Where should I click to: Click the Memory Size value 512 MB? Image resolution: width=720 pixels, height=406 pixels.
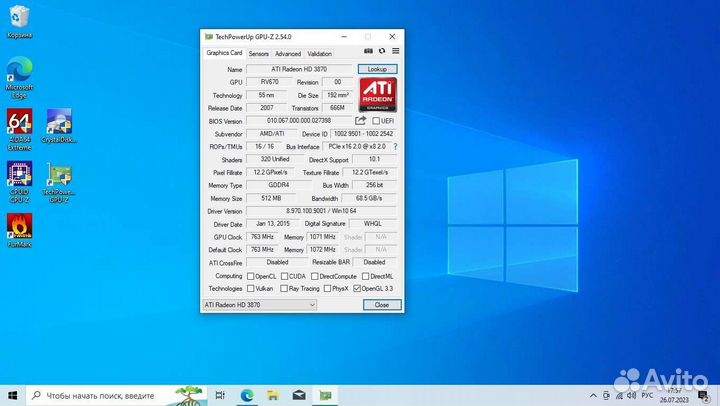(271, 198)
